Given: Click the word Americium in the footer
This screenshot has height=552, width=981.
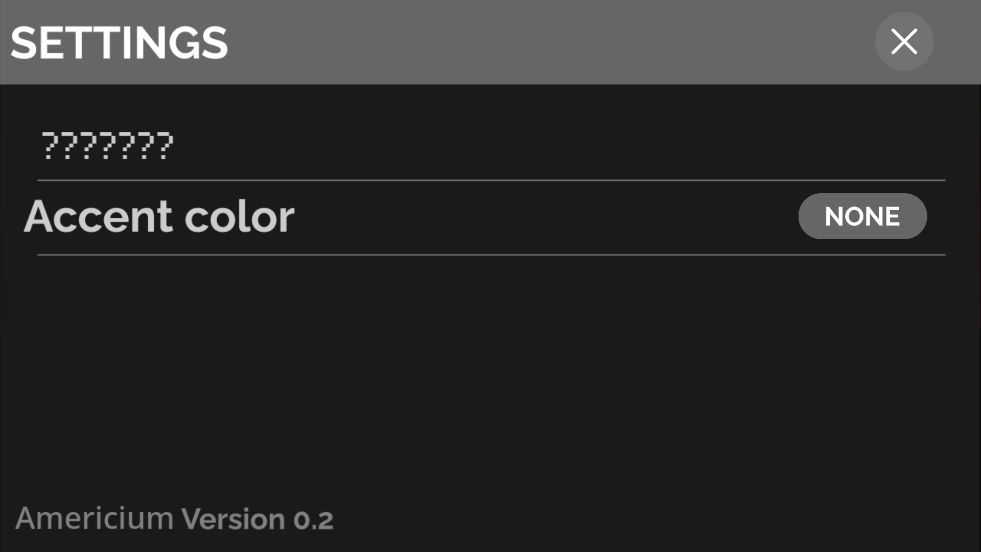Looking at the screenshot, I should click(x=94, y=519).
